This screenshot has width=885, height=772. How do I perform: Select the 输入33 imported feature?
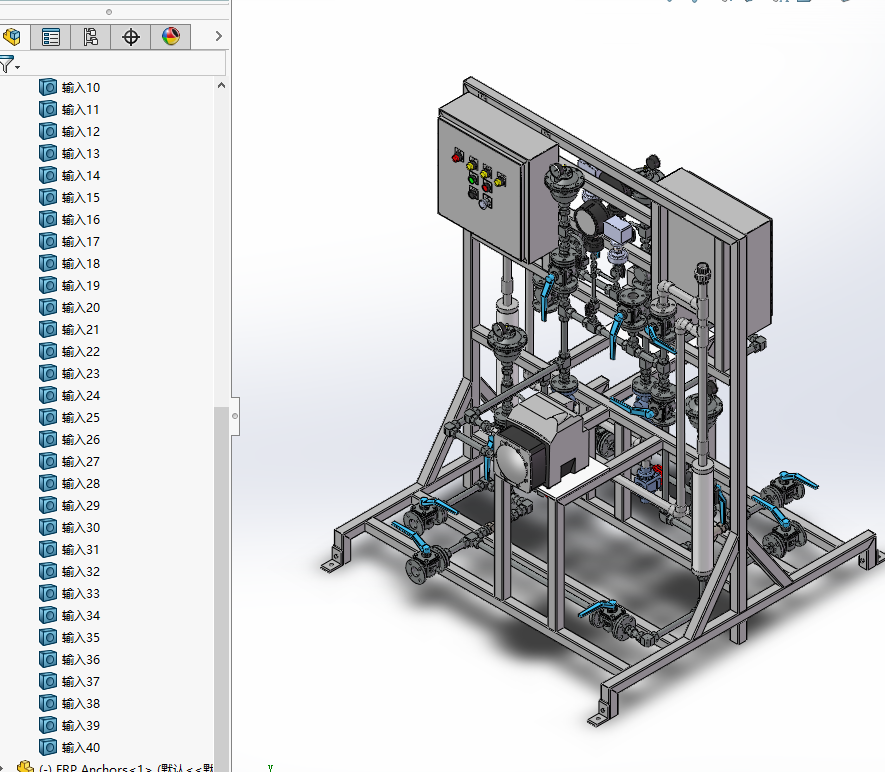80,593
